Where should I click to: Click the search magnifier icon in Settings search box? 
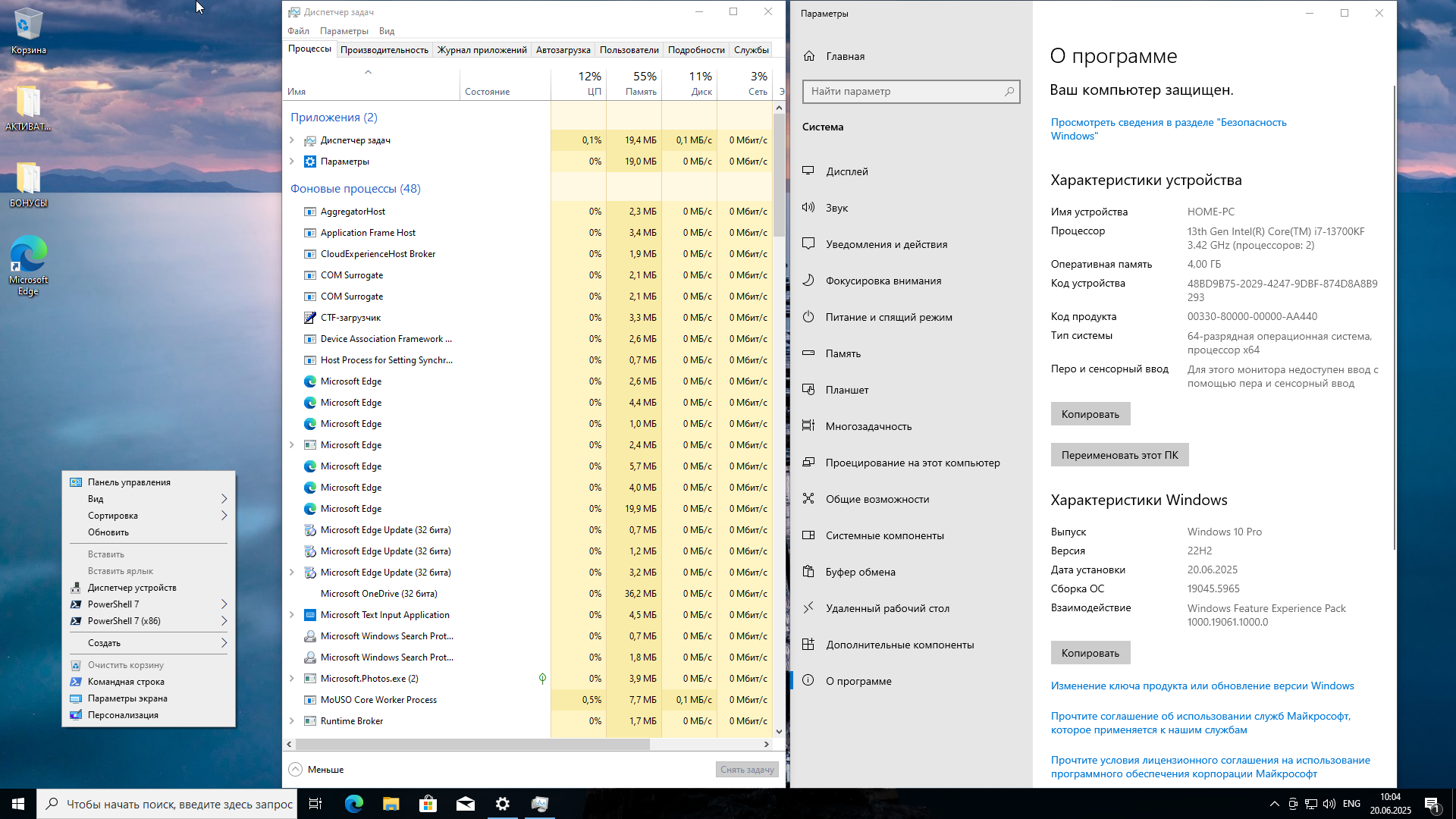(1009, 92)
